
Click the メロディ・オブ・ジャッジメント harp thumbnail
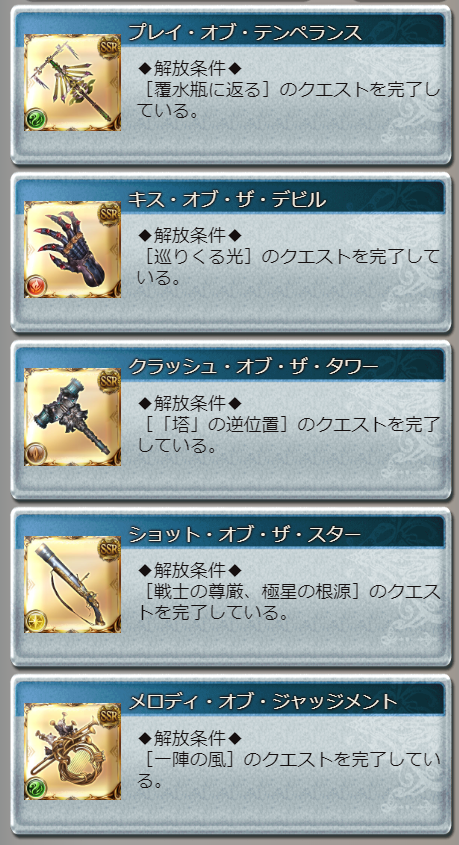click(72, 751)
